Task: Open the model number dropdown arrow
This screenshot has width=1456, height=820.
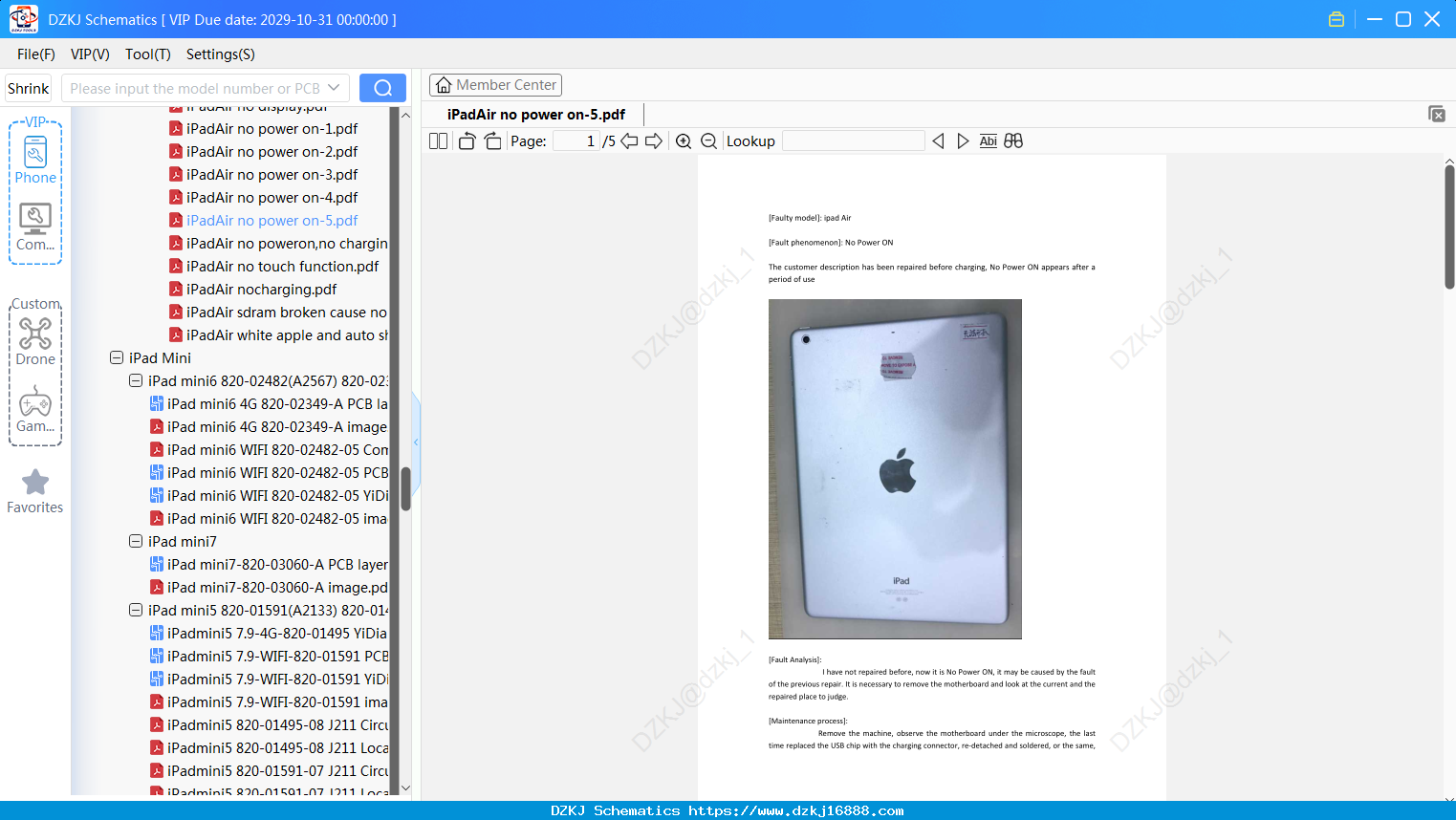Action: (334, 88)
